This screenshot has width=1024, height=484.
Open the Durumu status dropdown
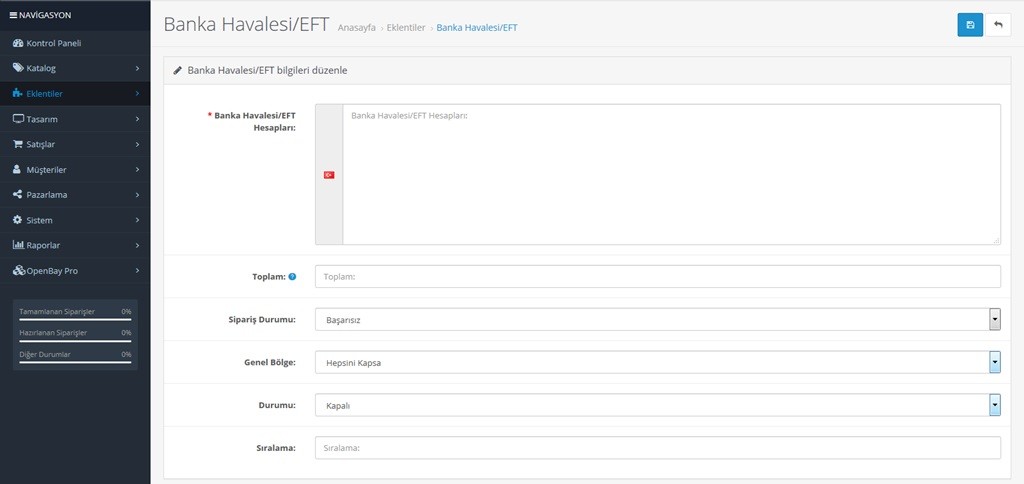click(656, 405)
